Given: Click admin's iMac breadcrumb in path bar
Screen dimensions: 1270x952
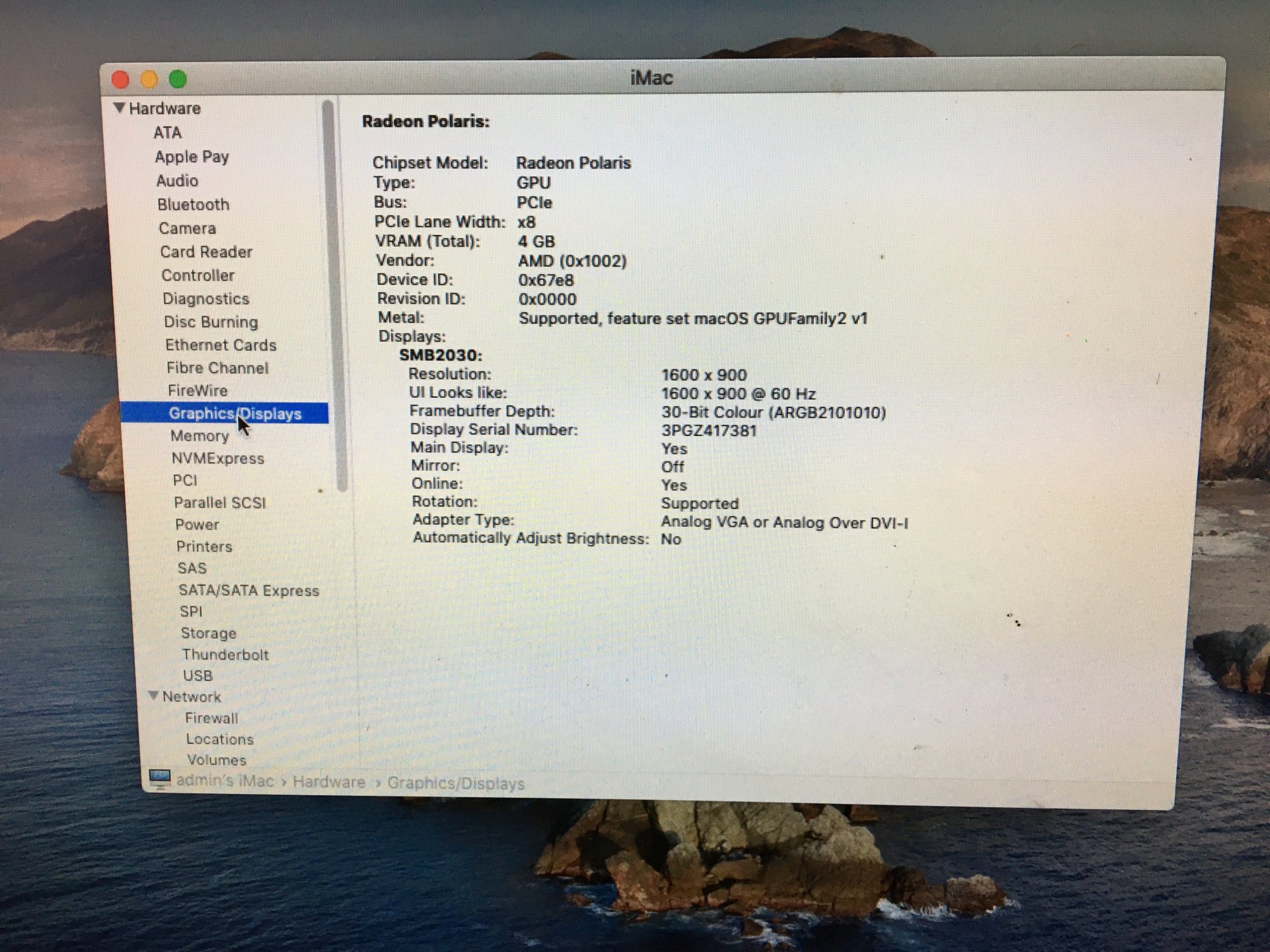Looking at the screenshot, I should [x=225, y=781].
